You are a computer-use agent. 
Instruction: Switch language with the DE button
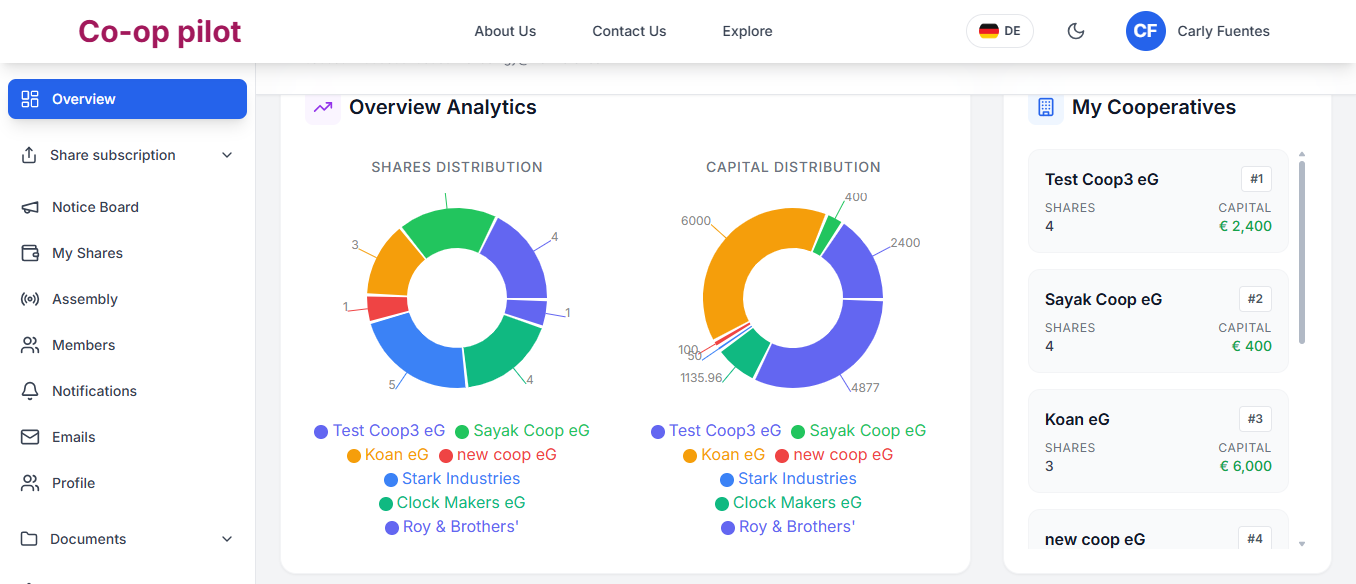coord(999,31)
